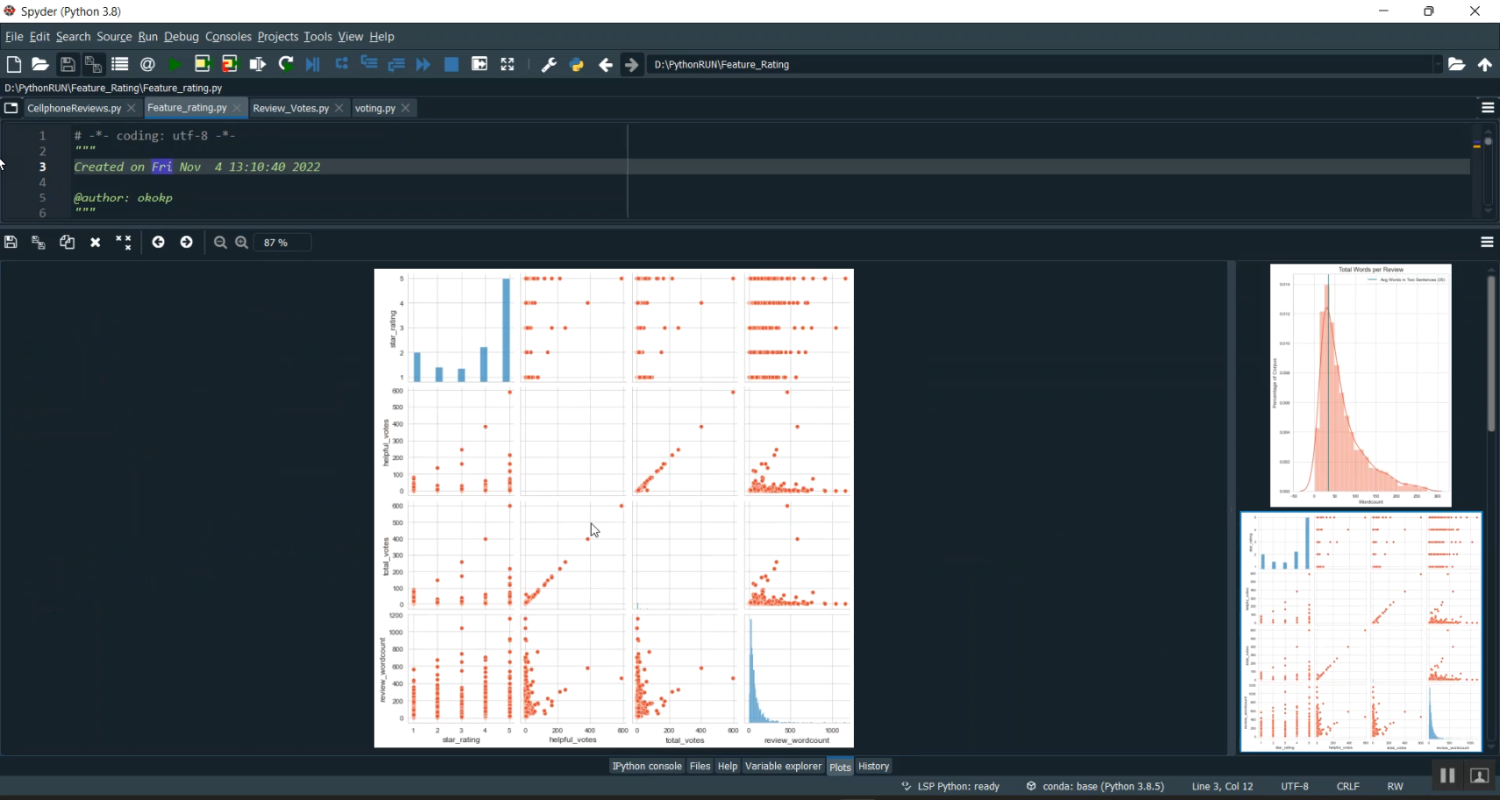Remove all plots from the pane

point(123,242)
